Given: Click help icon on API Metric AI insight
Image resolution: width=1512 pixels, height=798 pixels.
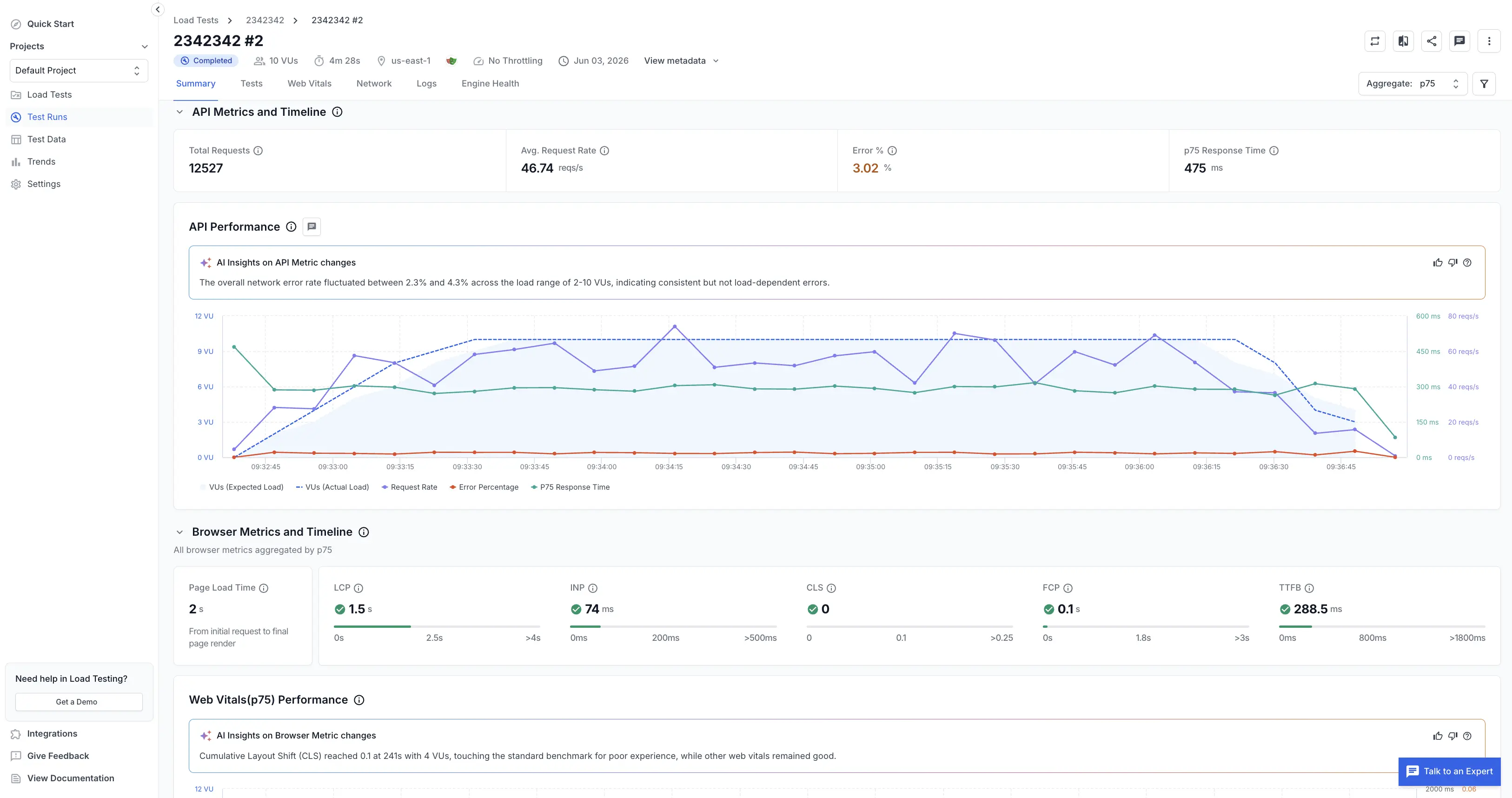Looking at the screenshot, I should tap(1467, 263).
